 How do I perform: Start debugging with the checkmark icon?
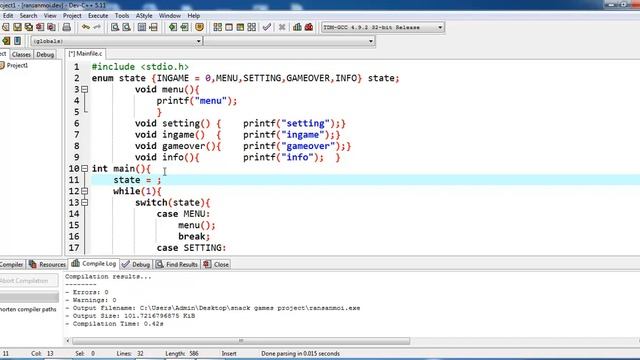click(267, 27)
